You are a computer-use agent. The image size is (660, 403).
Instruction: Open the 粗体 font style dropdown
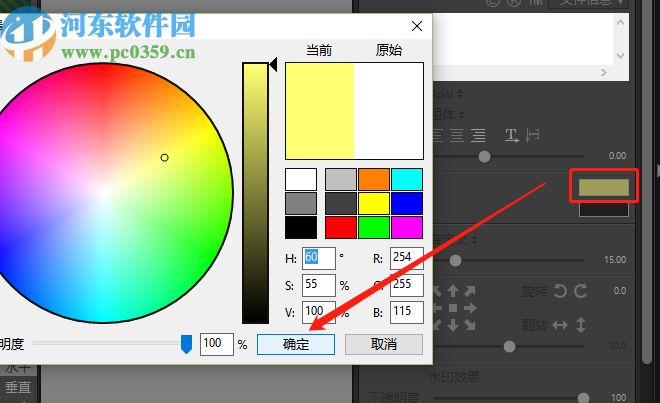448,114
